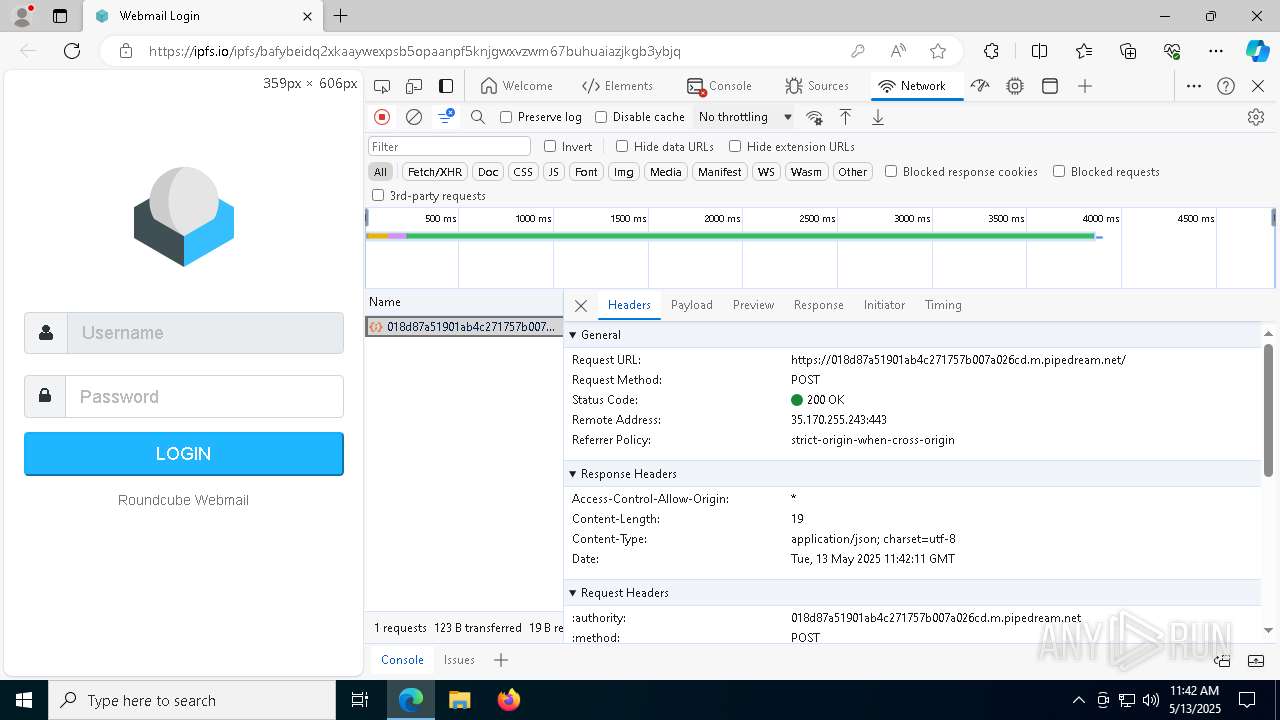Collapse the General section
The height and width of the screenshot is (720, 1280).
click(x=573, y=335)
